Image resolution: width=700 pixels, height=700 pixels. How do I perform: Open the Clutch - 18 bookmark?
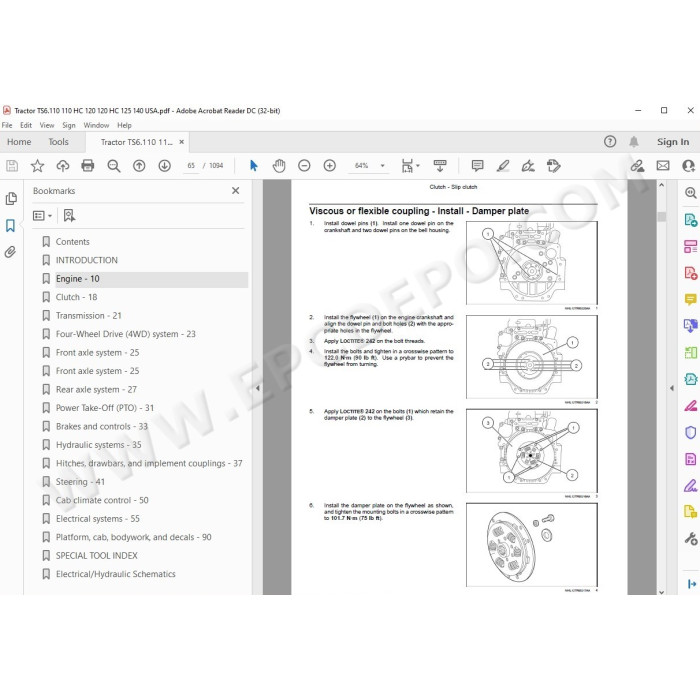click(76, 297)
